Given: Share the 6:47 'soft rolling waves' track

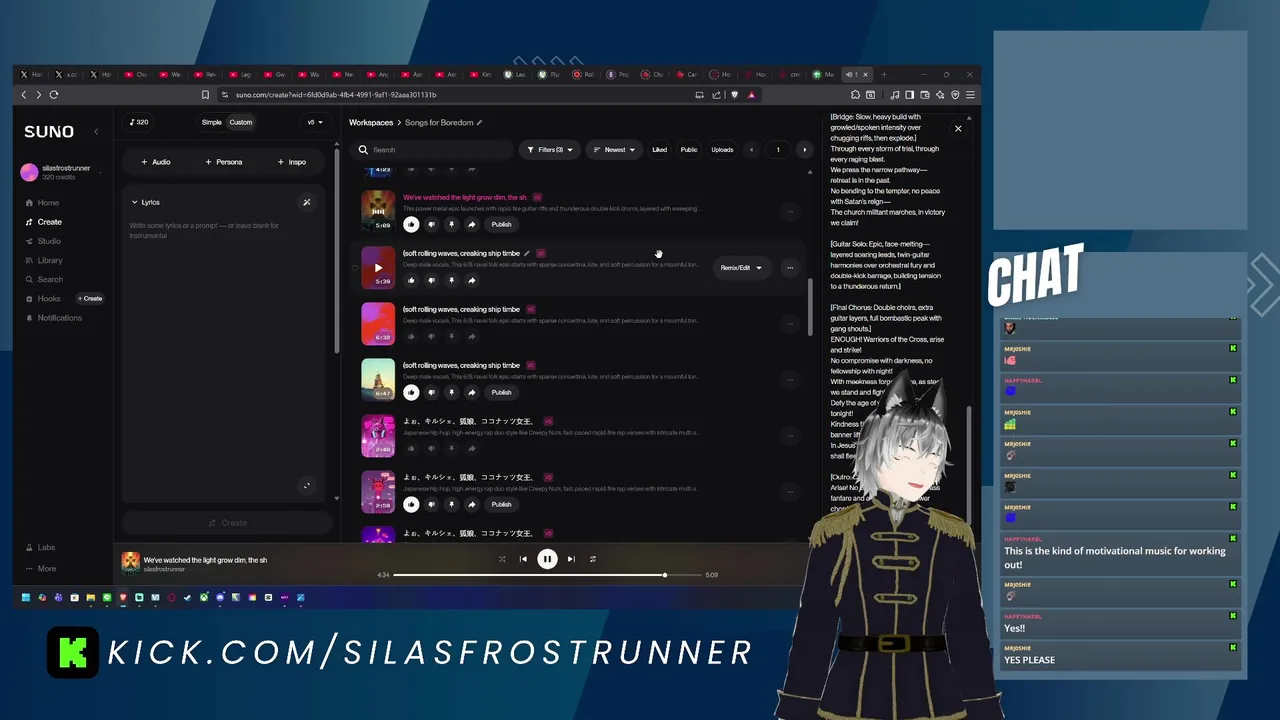Looking at the screenshot, I should (x=471, y=392).
